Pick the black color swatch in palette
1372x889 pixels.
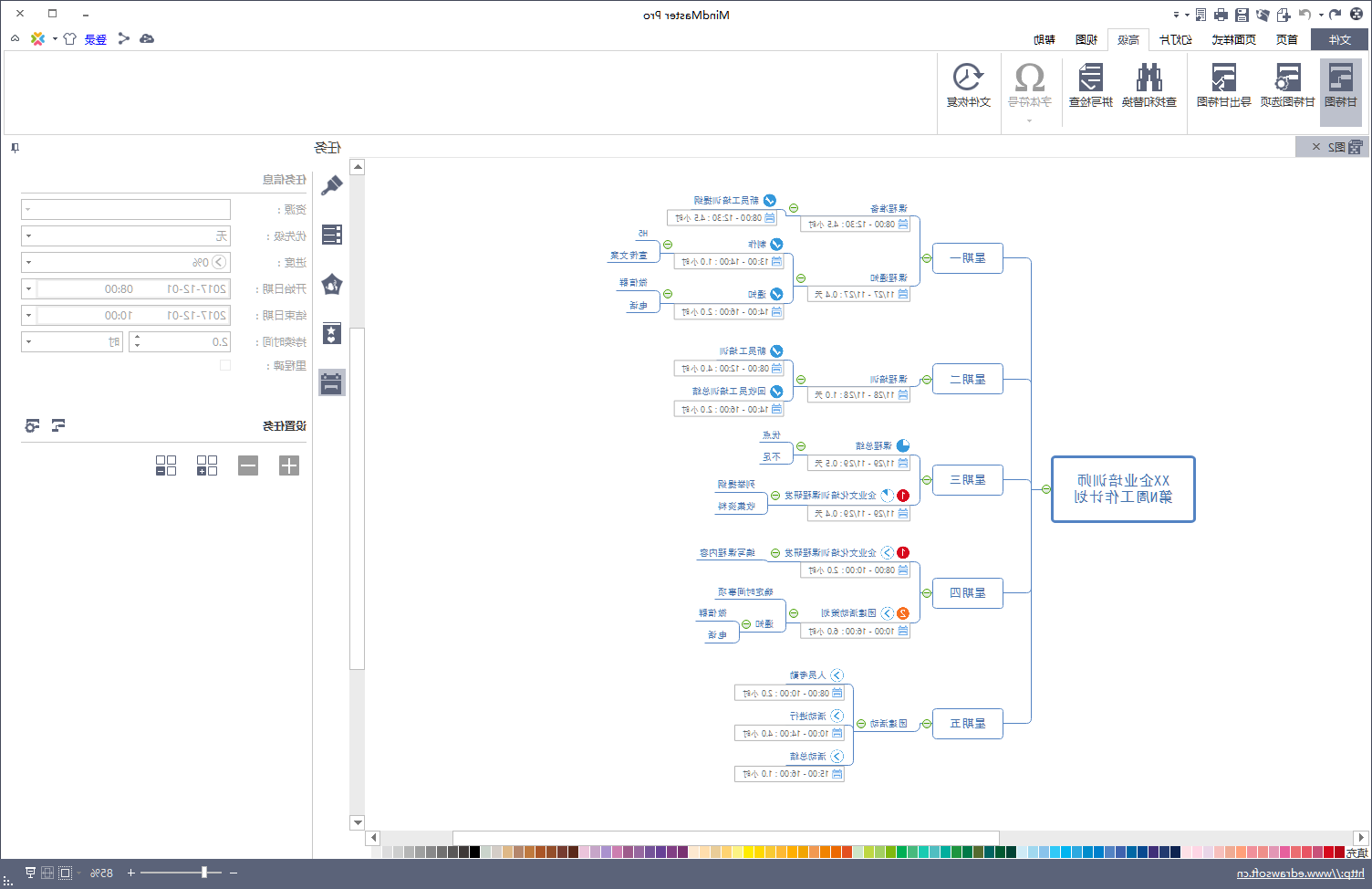(x=474, y=852)
